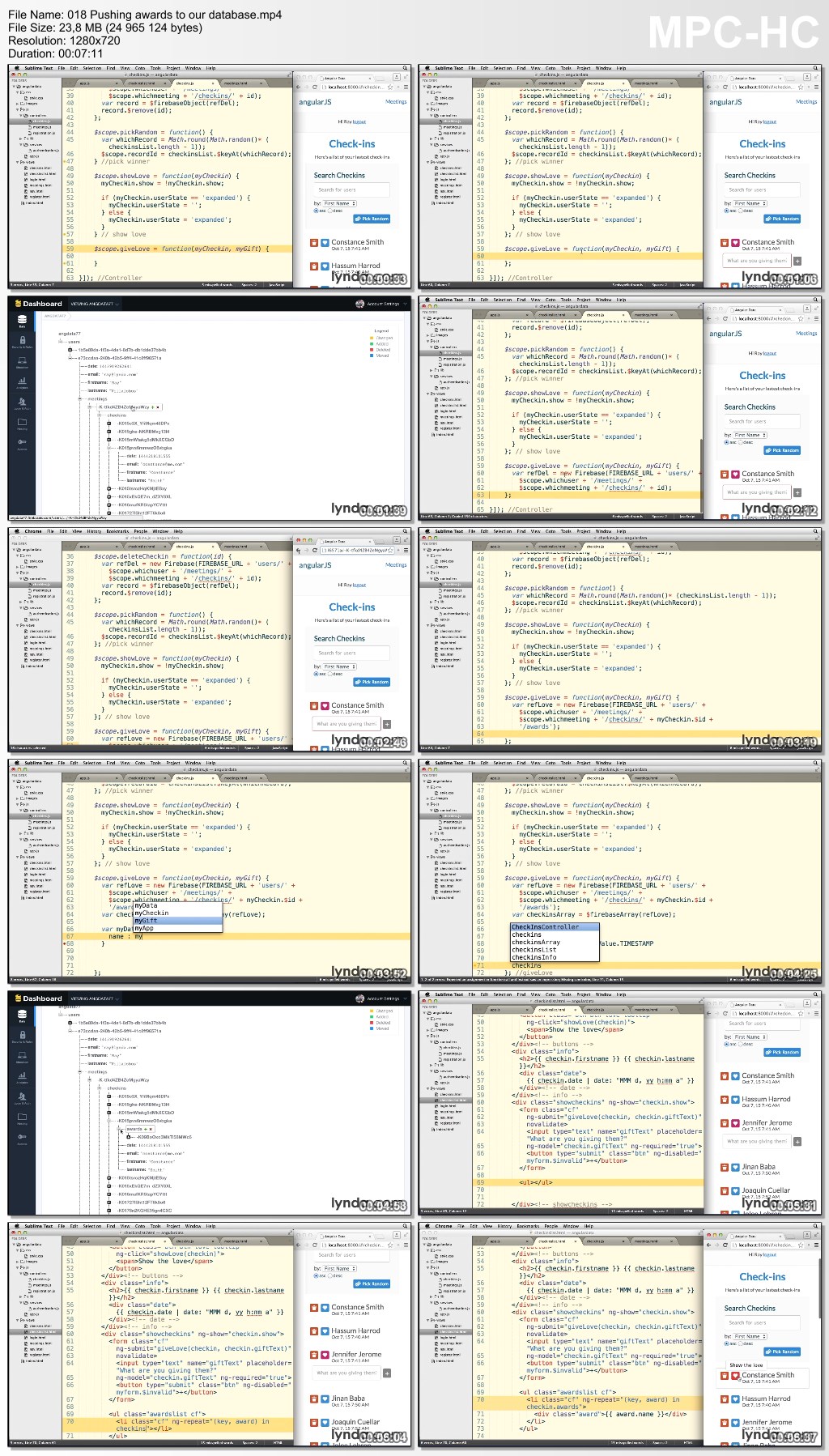Open Selection menu in 00:00:33 Sublime frame

click(x=92, y=68)
